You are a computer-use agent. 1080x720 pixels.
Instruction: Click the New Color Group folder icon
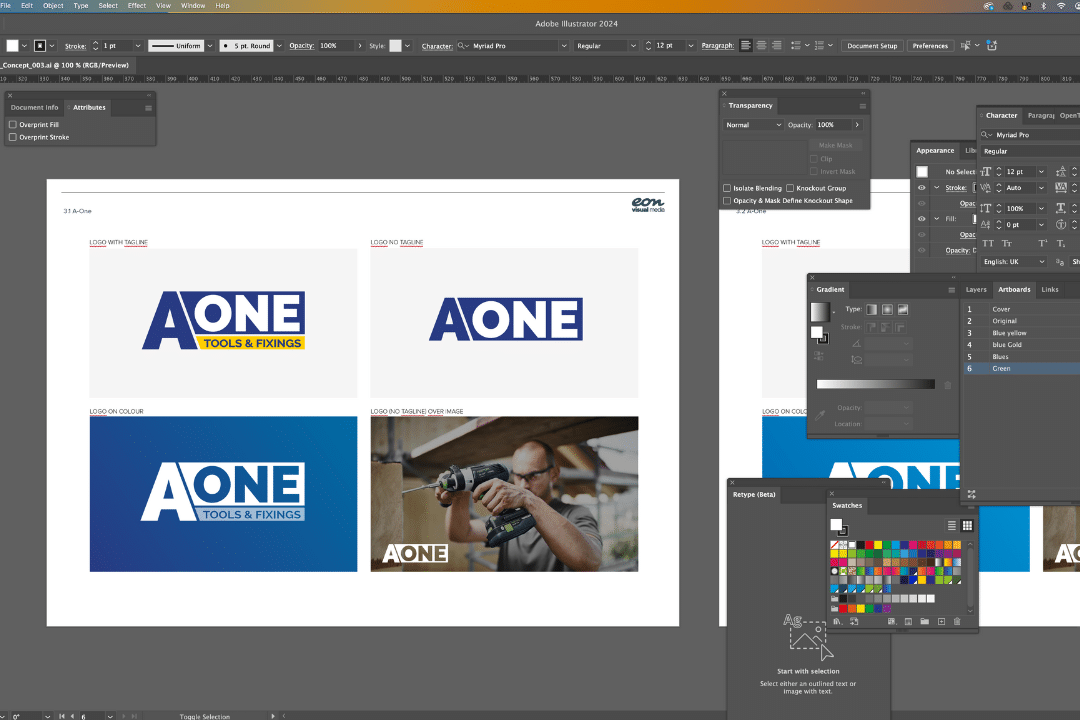tap(925, 621)
